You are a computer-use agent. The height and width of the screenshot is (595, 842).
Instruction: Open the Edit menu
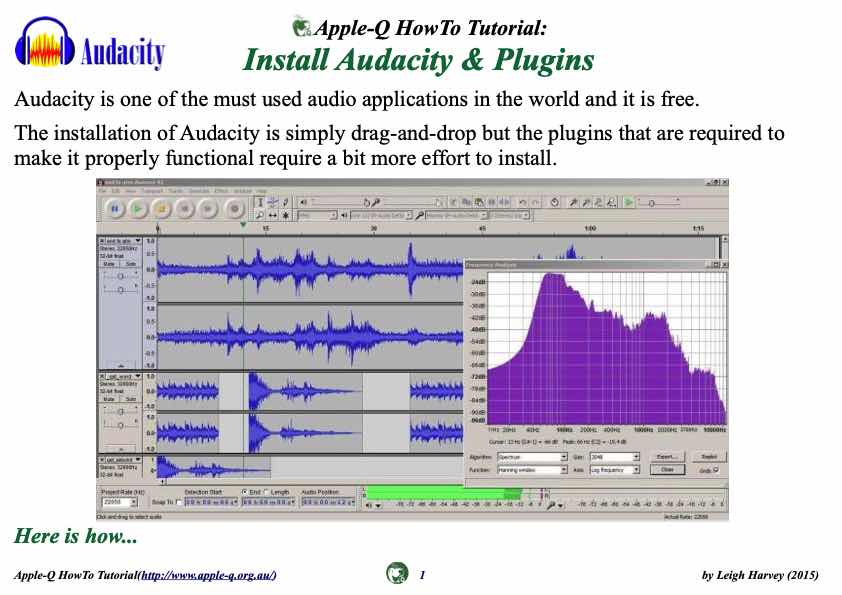[116, 191]
